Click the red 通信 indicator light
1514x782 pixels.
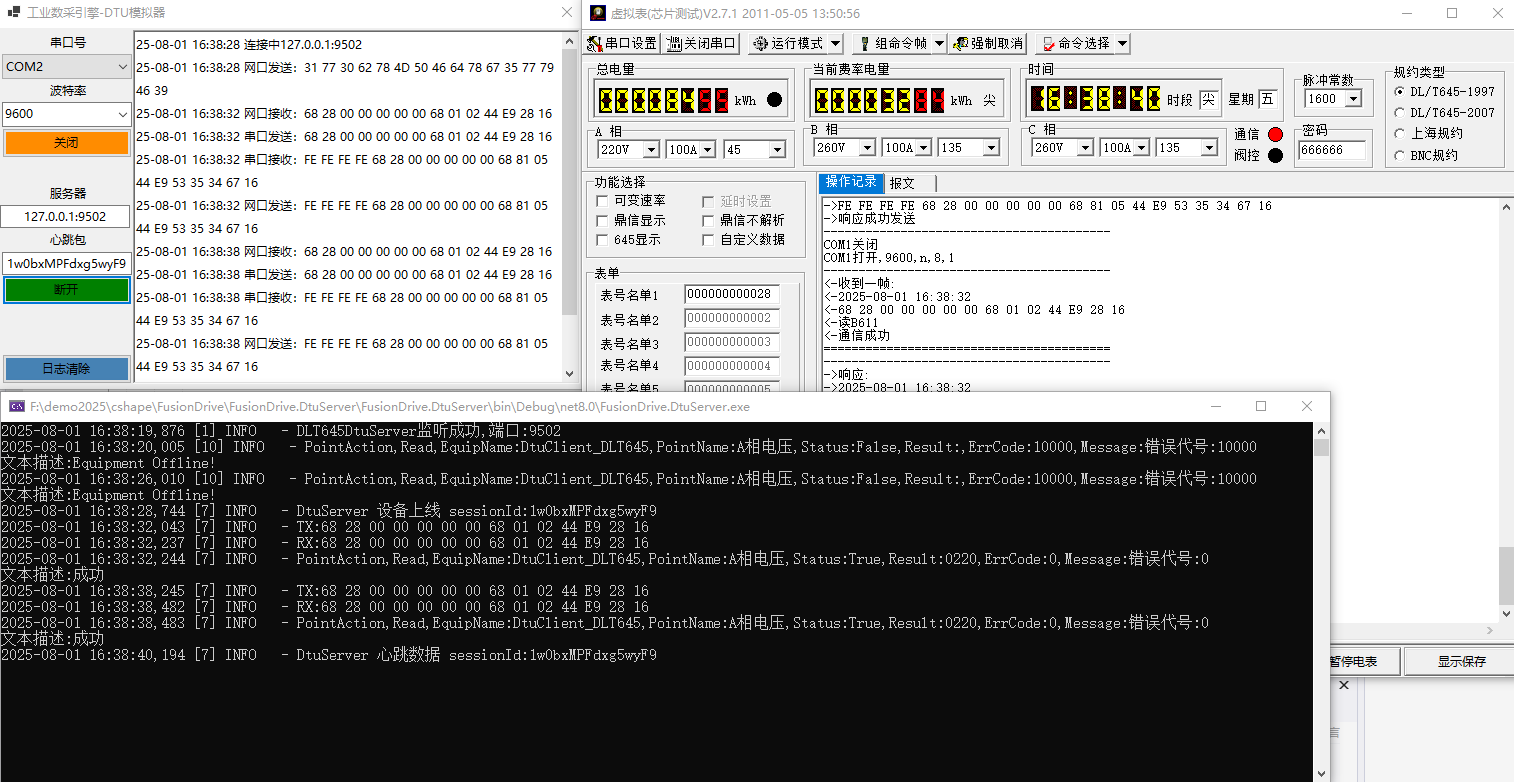coord(1274,134)
